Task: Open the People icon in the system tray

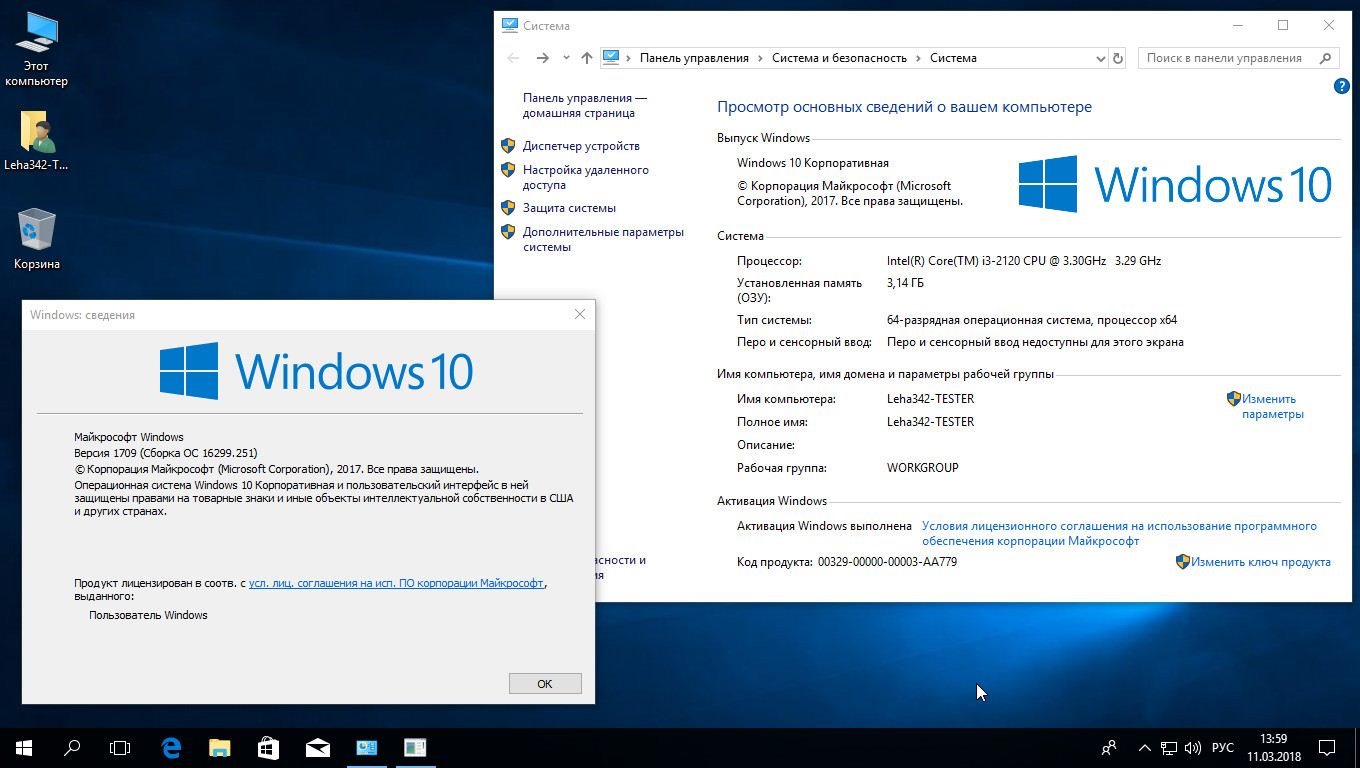Action: tap(1109, 747)
